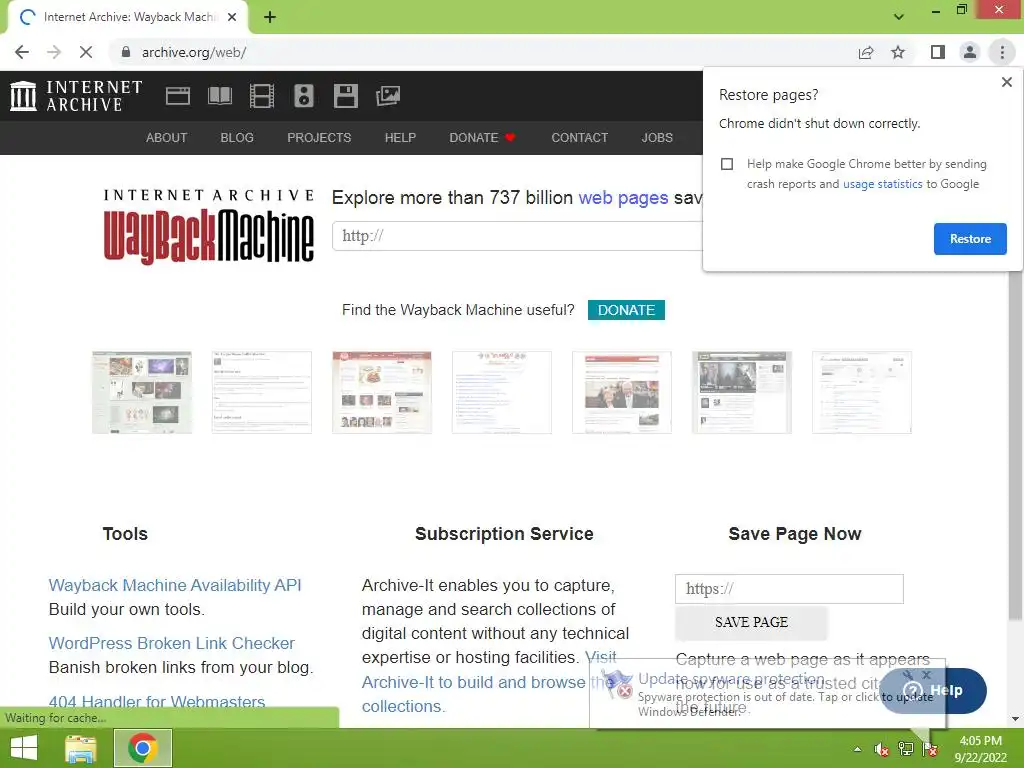Select the Internet Archive Wayback Machine tab
1024x768 pixels.
[x=128, y=17]
